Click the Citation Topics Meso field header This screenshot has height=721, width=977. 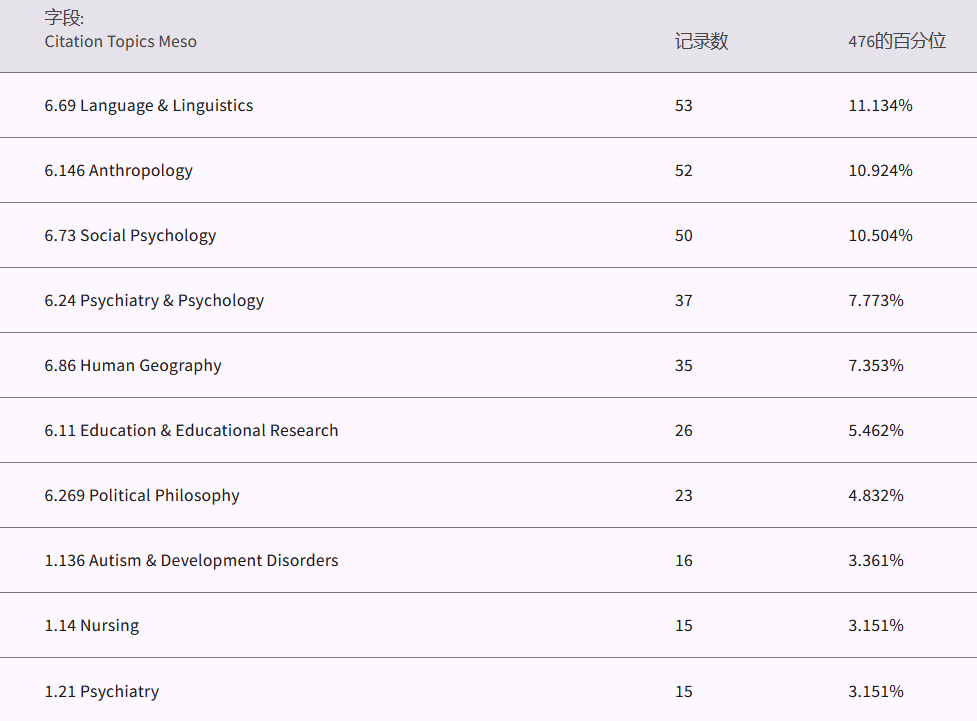click(x=121, y=42)
